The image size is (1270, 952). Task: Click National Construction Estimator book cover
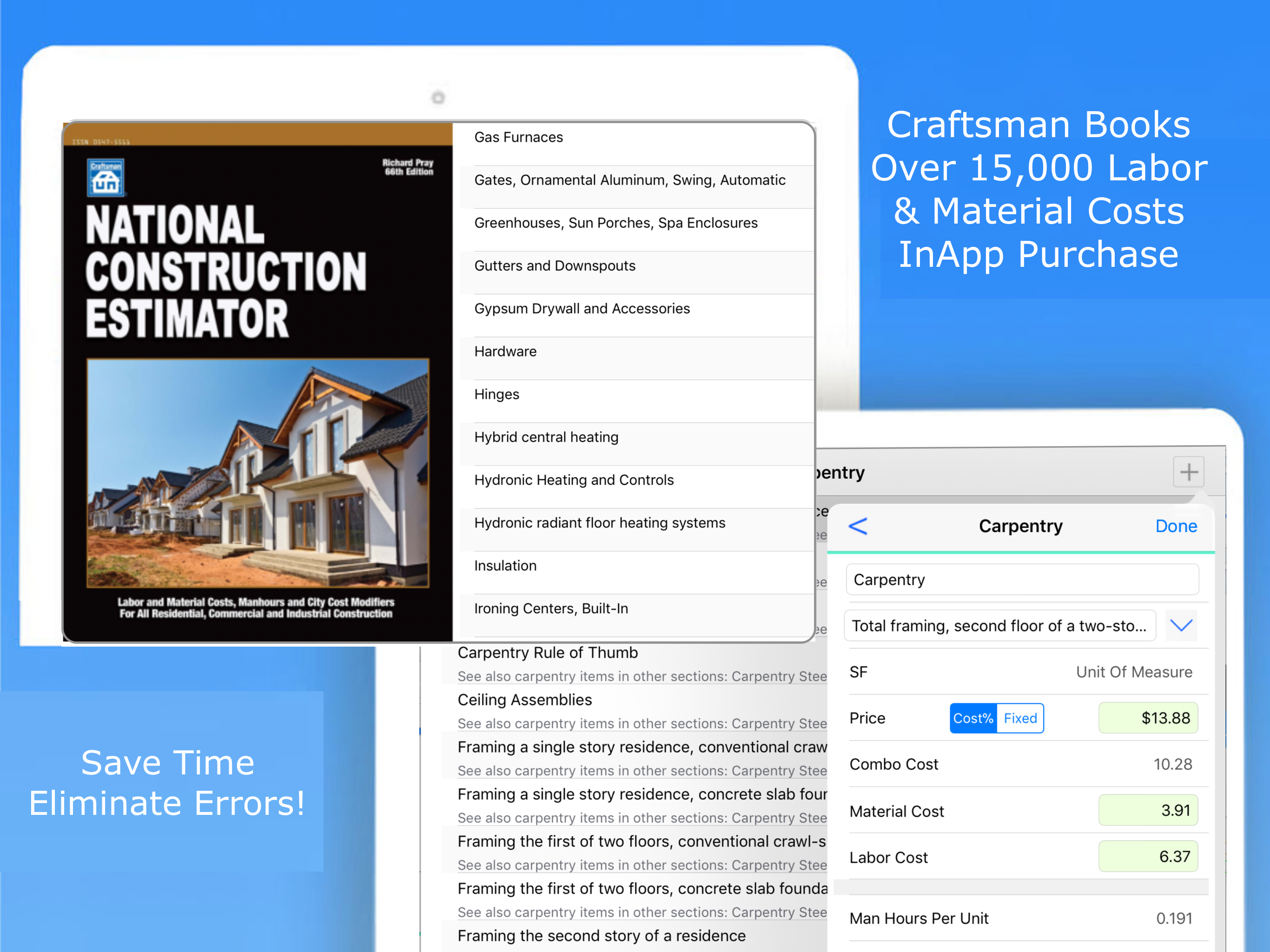point(258,382)
